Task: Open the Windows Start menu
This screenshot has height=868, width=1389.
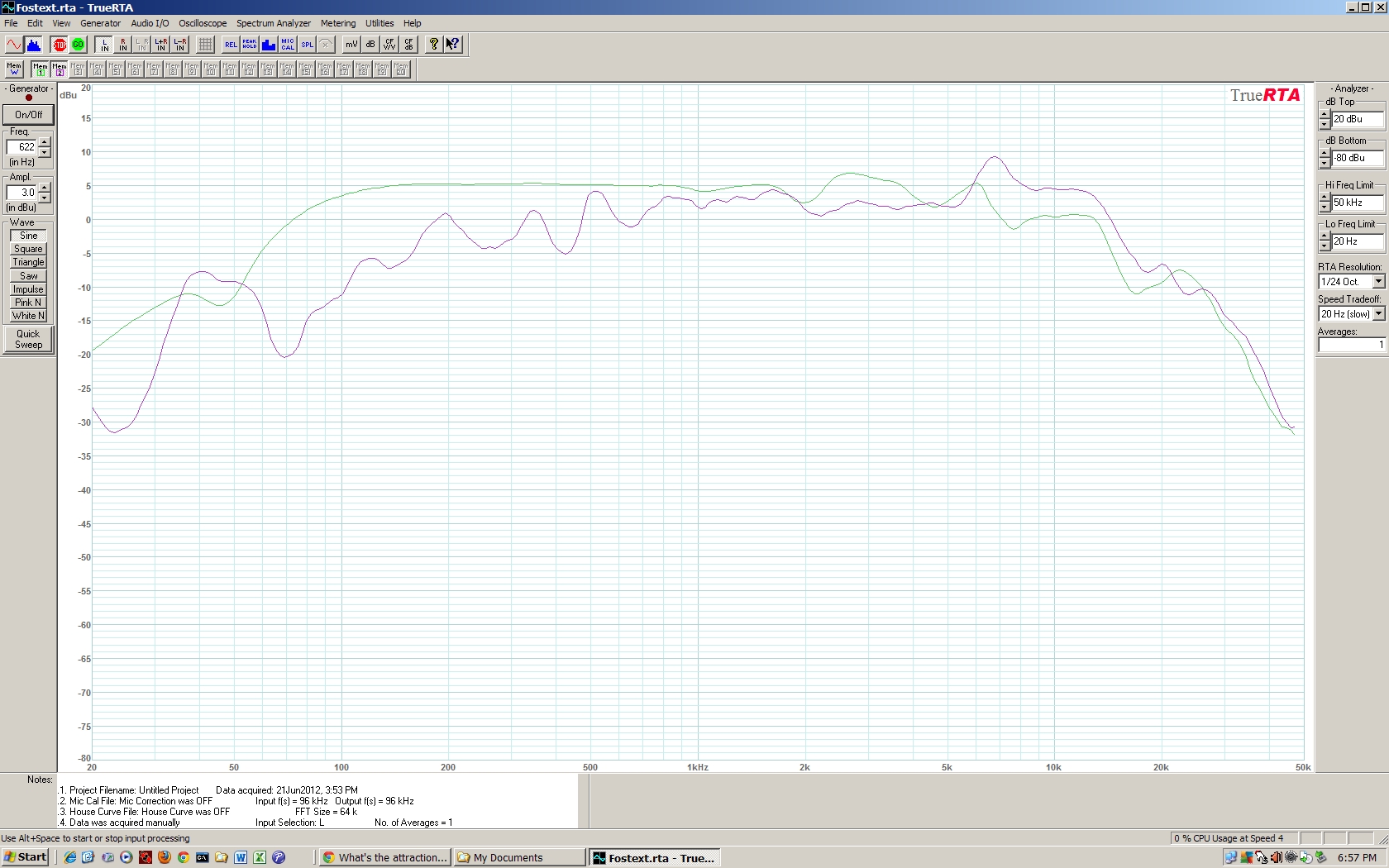Action: coord(25,857)
